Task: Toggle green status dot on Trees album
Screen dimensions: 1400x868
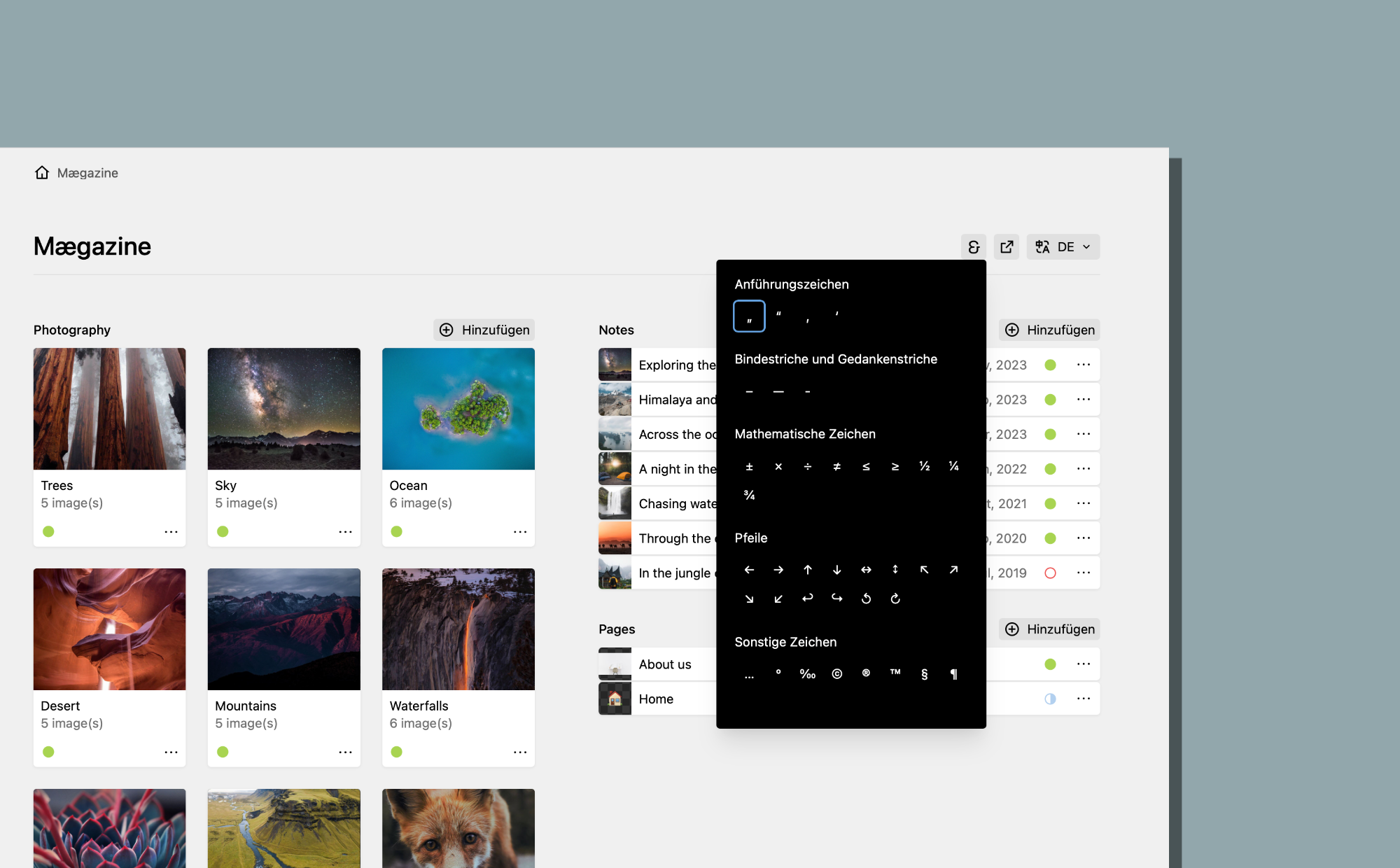Action: click(48, 531)
